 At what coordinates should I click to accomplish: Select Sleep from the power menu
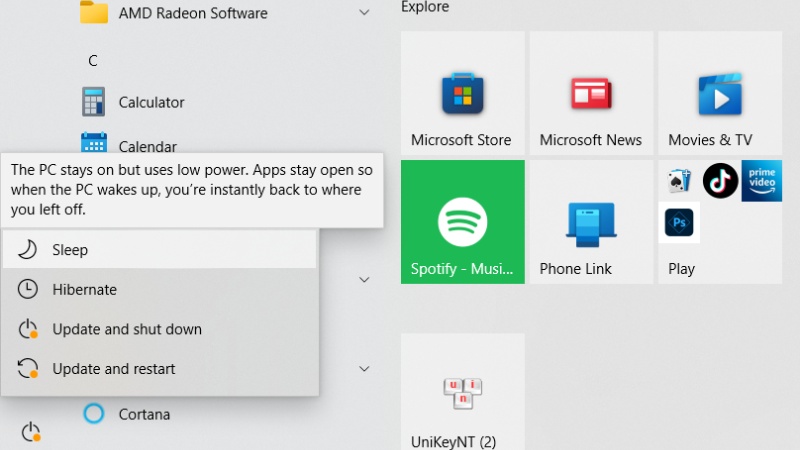tap(160, 249)
